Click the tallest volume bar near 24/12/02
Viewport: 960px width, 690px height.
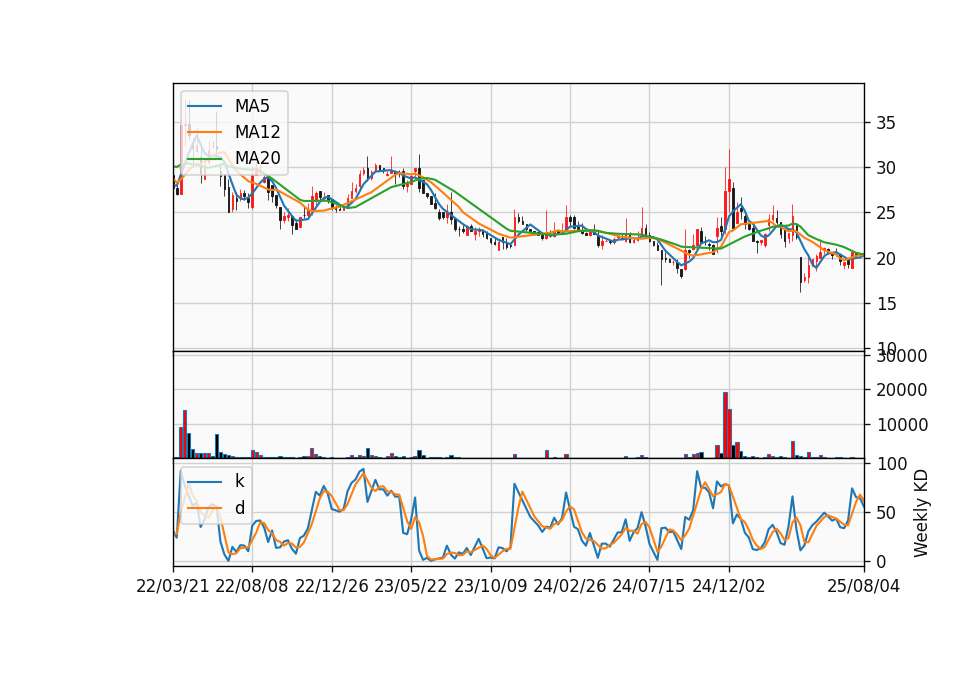point(726,425)
